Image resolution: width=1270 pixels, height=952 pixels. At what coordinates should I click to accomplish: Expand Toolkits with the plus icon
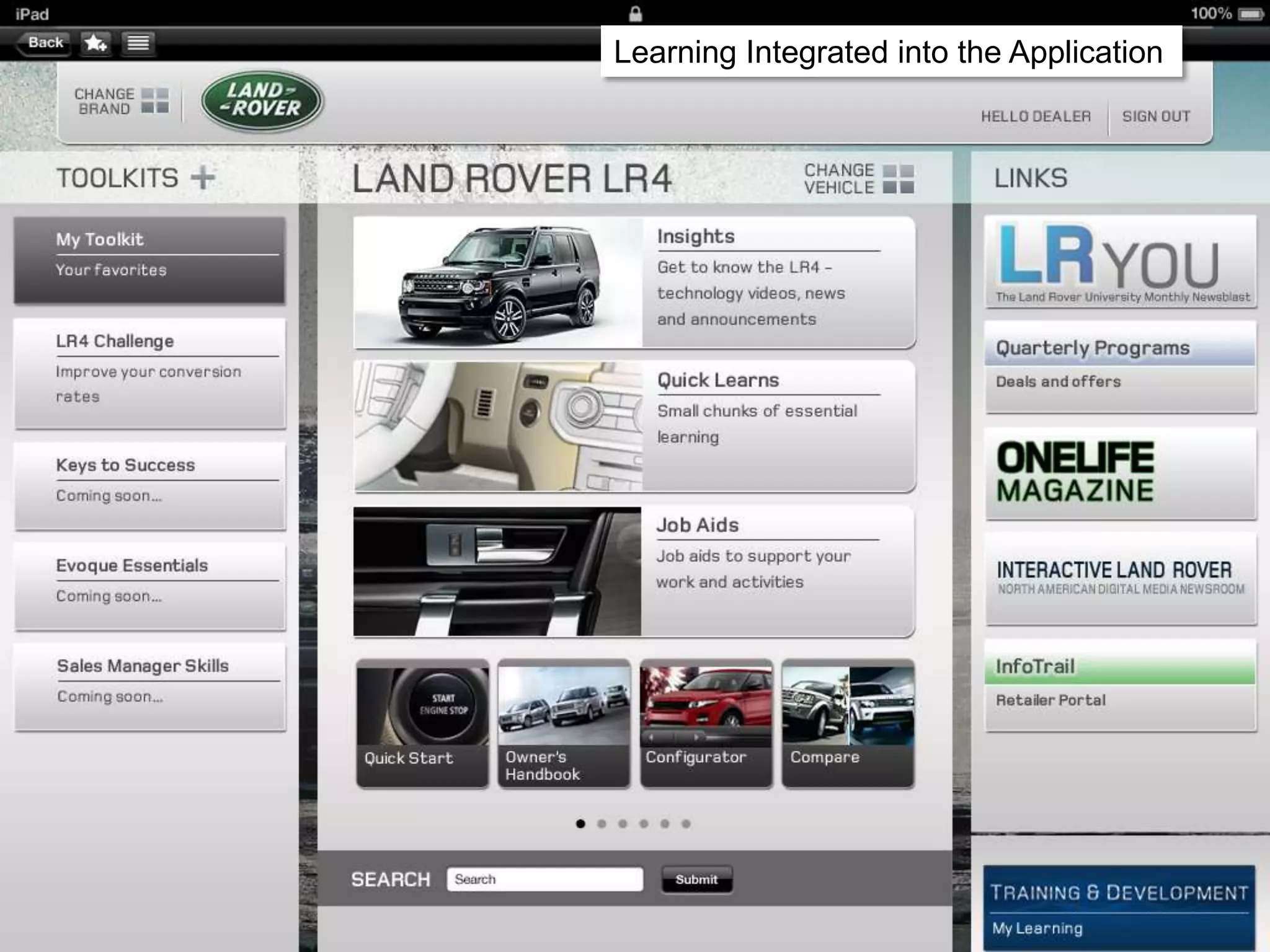tap(203, 178)
